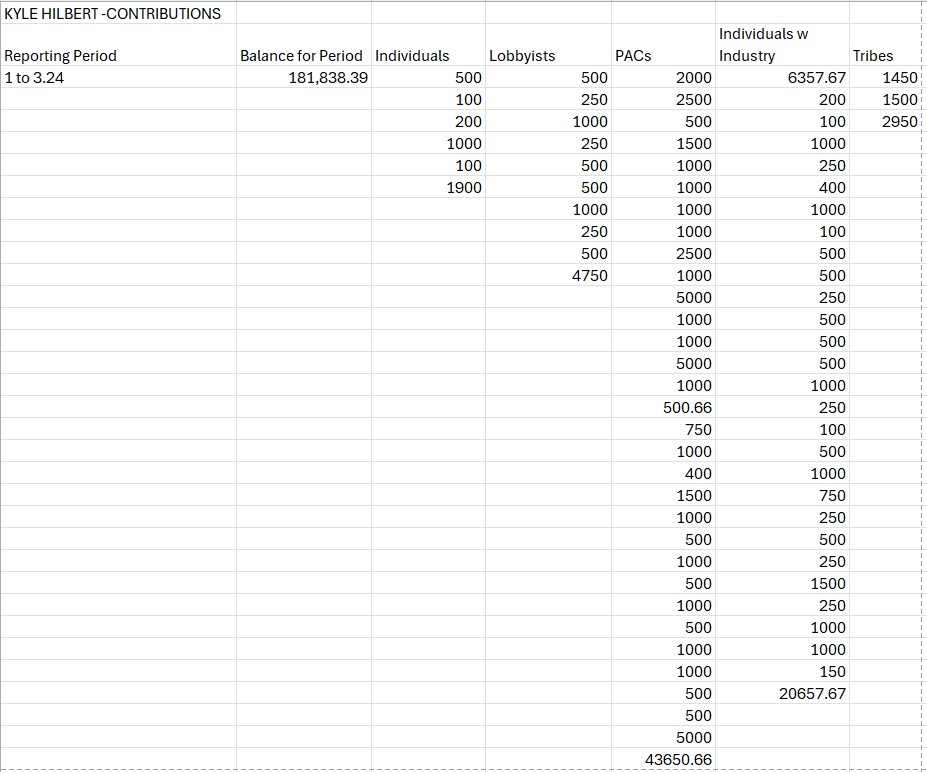The width and height of the screenshot is (927, 772).
Task: Click the 750 cell in PACs column
Action: [698, 430]
